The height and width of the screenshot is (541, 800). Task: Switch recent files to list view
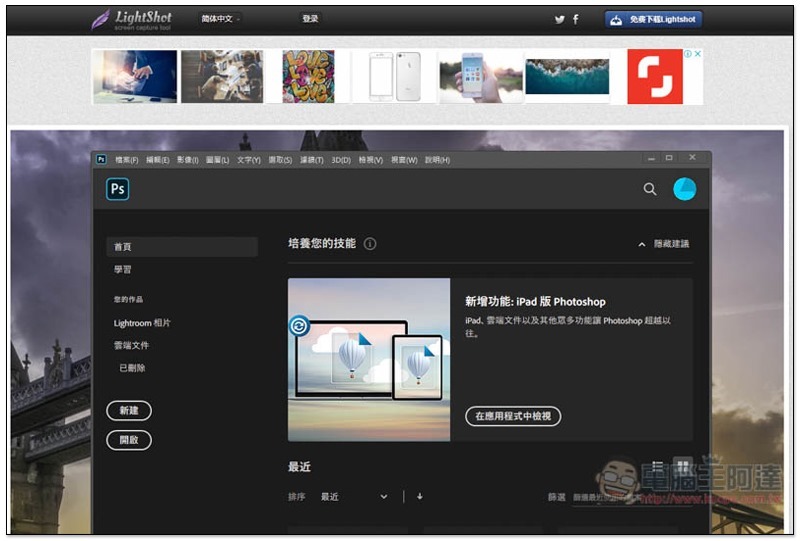(657, 465)
